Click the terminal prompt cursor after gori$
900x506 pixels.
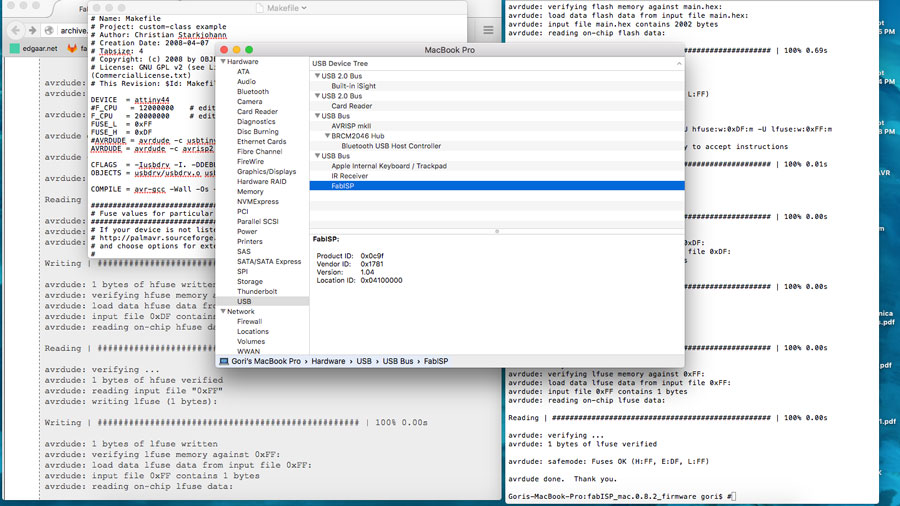[x=734, y=497]
